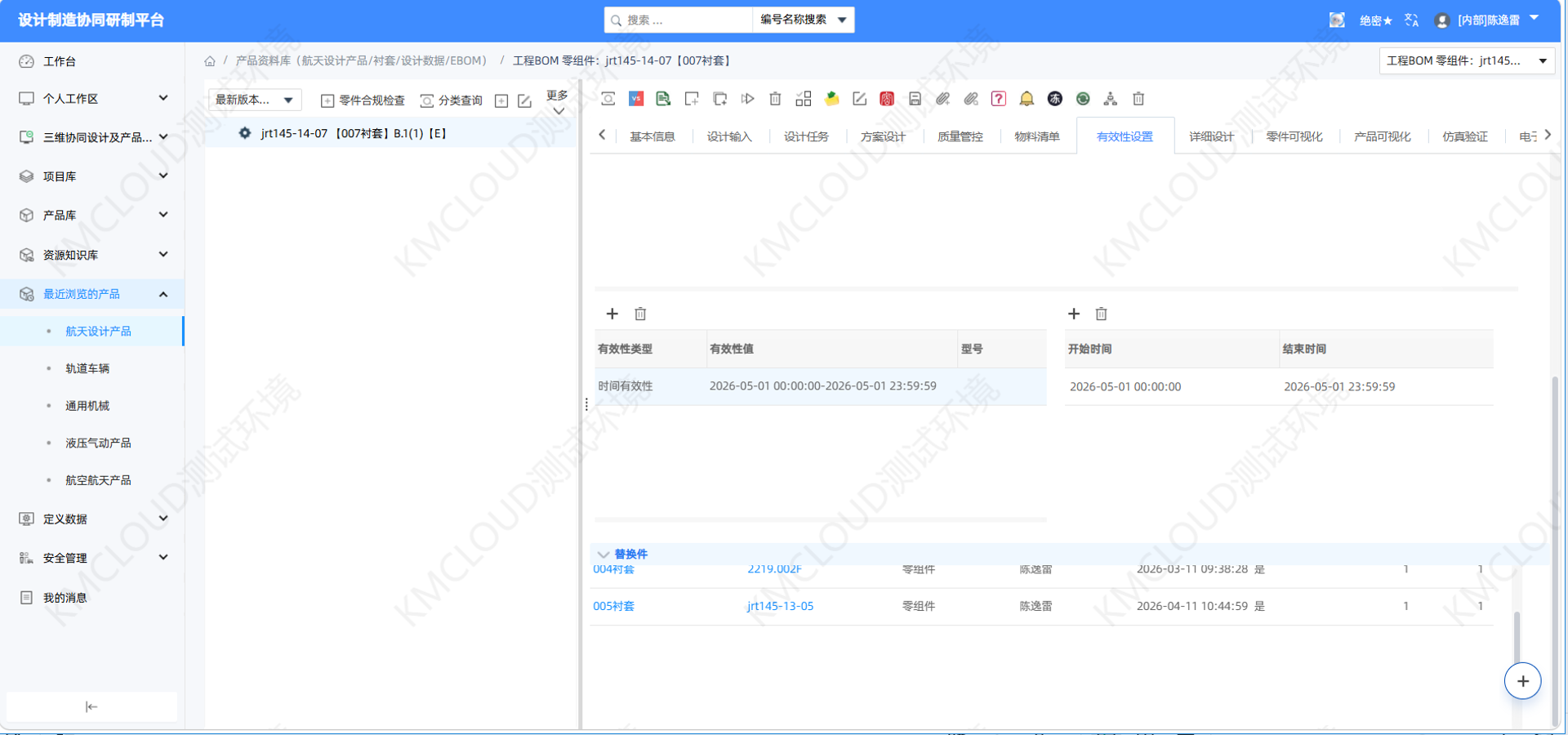Click the 替换件 table vertical scrollbar

[x=1517, y=637]
